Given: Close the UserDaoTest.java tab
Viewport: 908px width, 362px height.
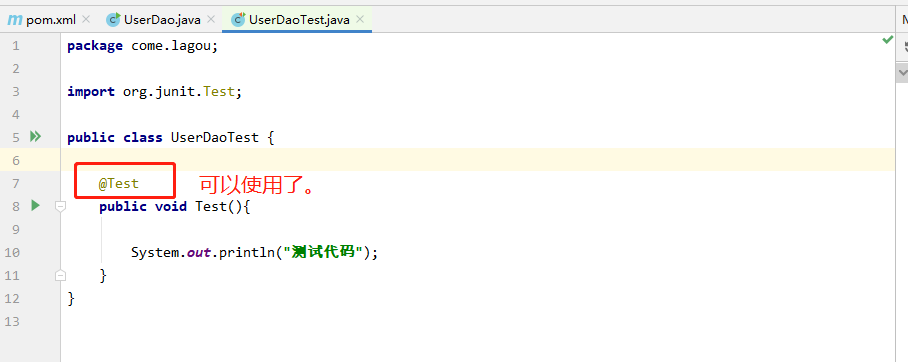Looking at the screenshot, I should pyautogui.click(x=360, y=20).
